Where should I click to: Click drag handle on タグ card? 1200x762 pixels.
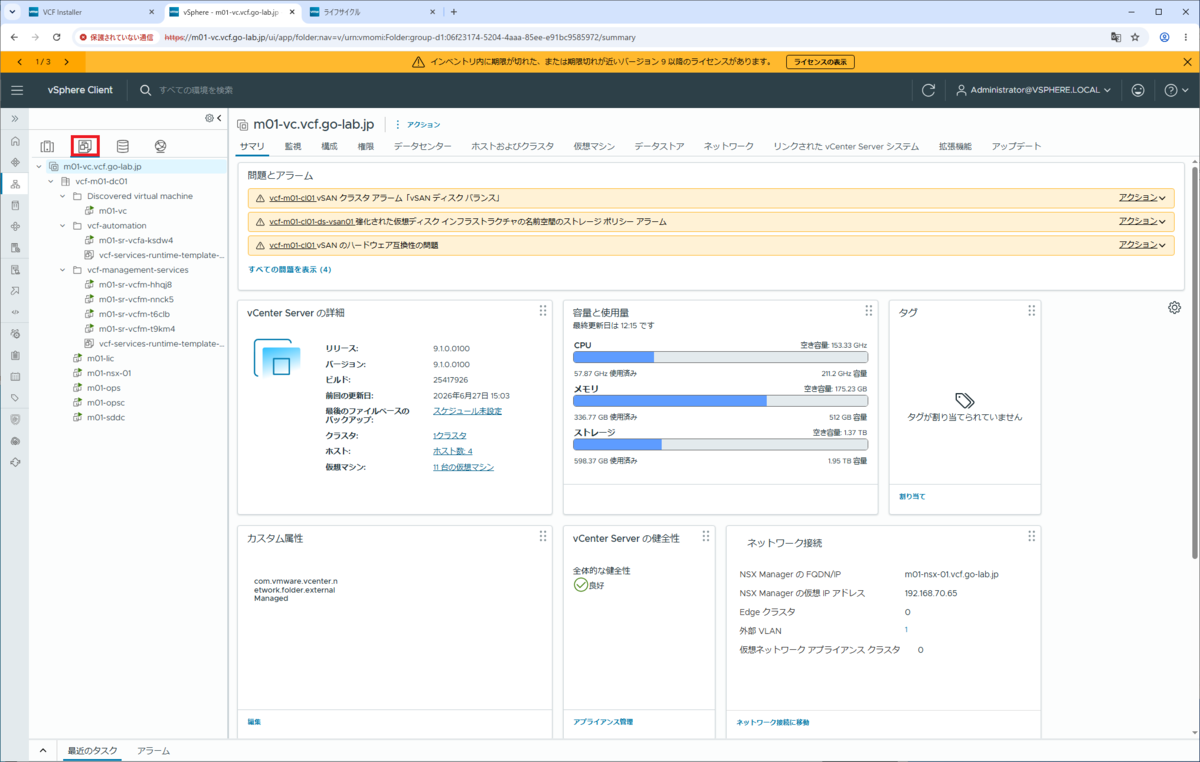tap(1031, 311)
